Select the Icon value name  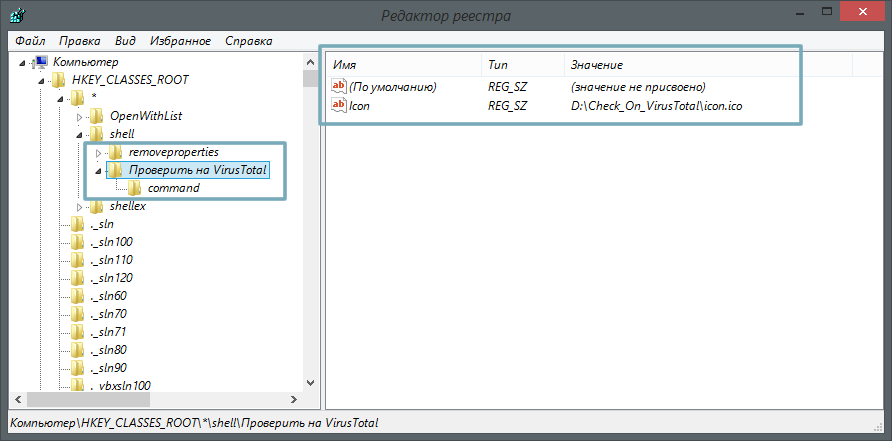tap(360, 105)
